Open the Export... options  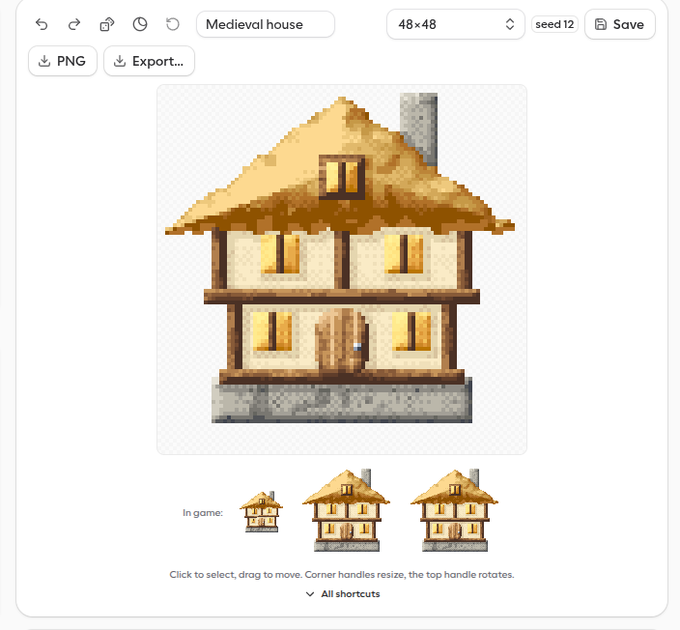point(149,61)
